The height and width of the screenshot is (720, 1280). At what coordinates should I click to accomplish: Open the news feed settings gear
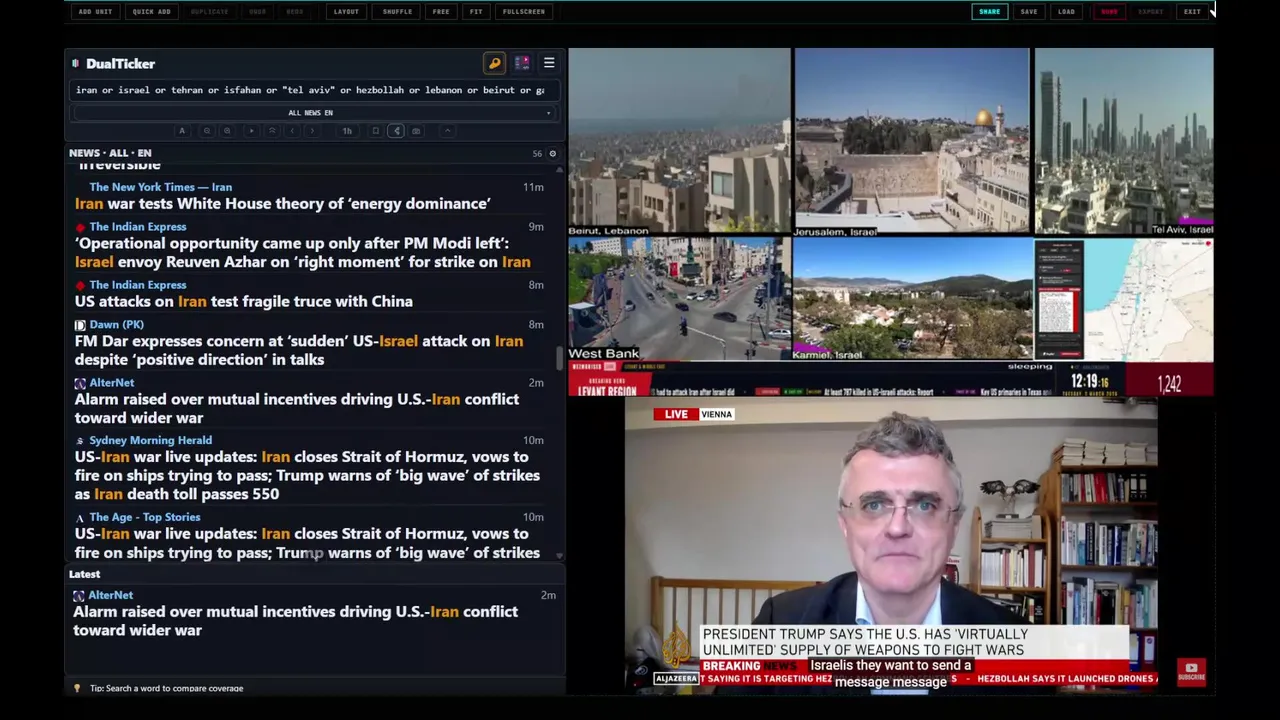[x=553, y=154]
